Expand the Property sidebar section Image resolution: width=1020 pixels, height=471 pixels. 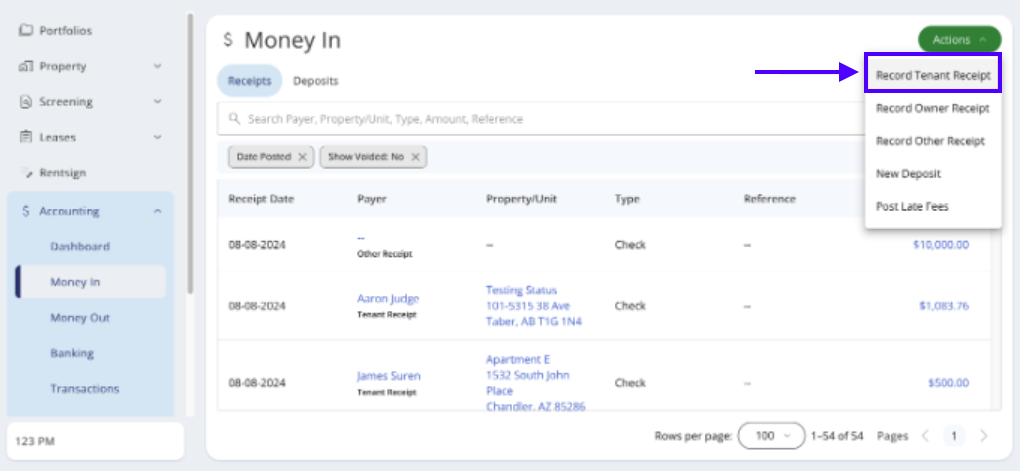tap(157, 66)
